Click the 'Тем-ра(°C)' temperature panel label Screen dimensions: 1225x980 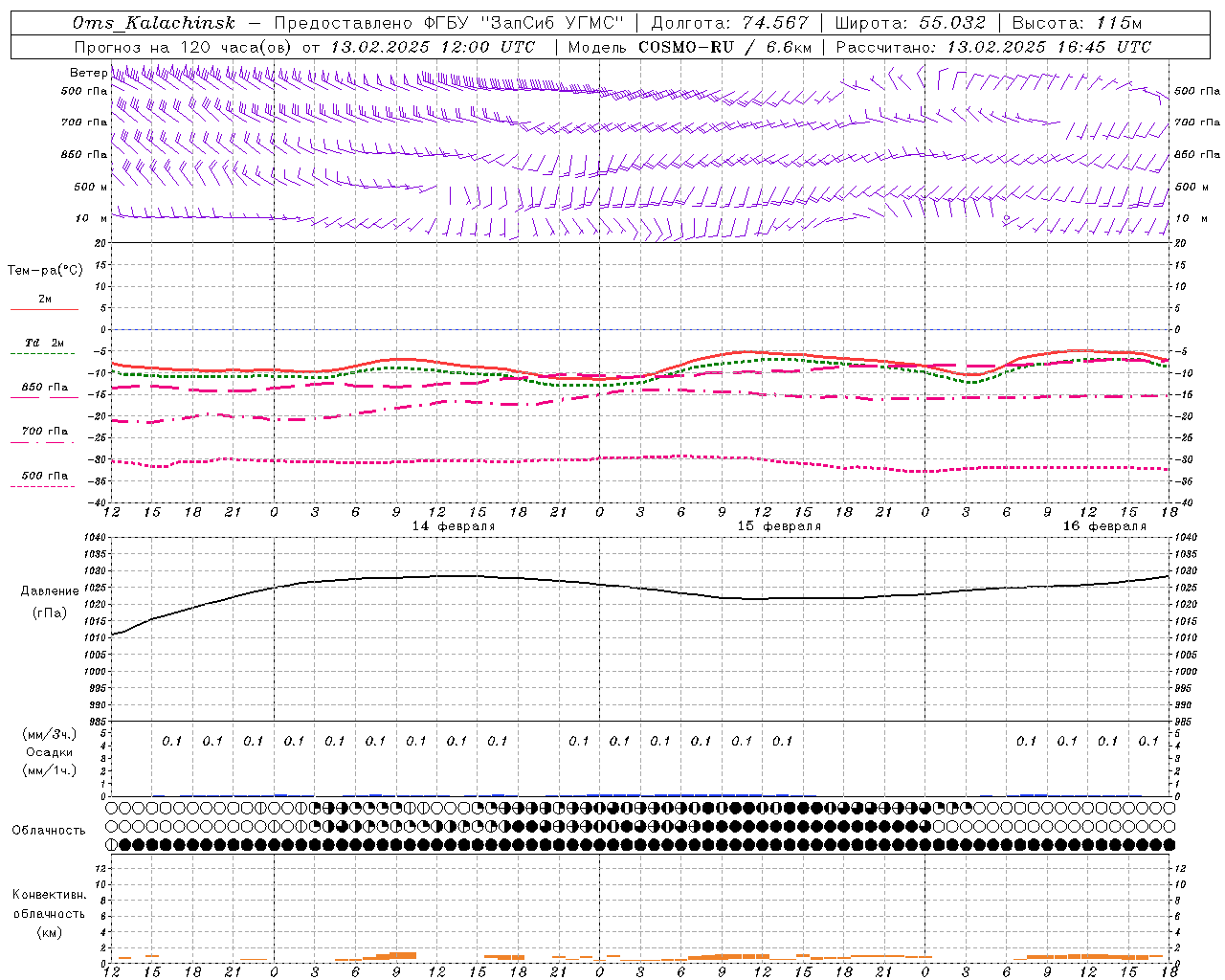tap(45, 271)
